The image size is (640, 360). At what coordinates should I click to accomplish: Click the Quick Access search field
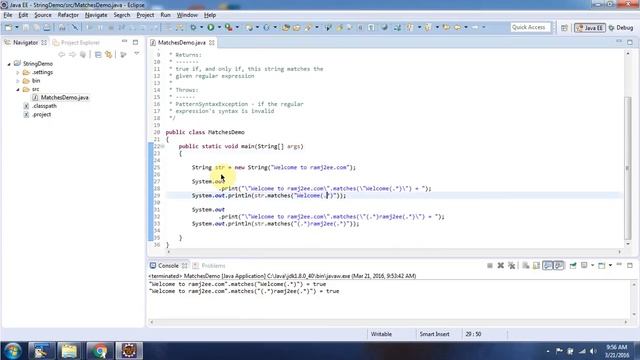coord(530,27)
